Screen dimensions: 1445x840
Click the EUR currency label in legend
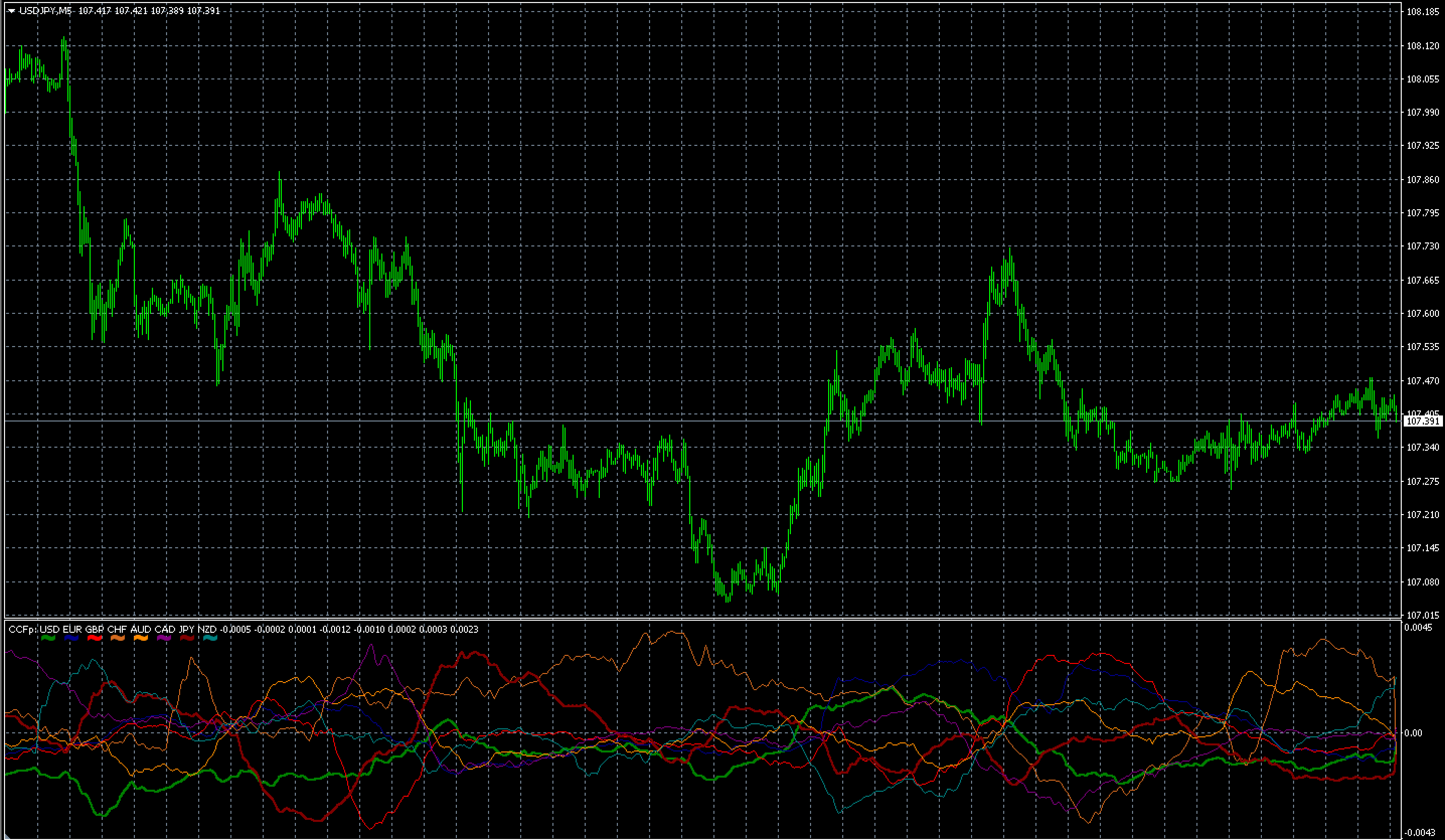(73, 629)
